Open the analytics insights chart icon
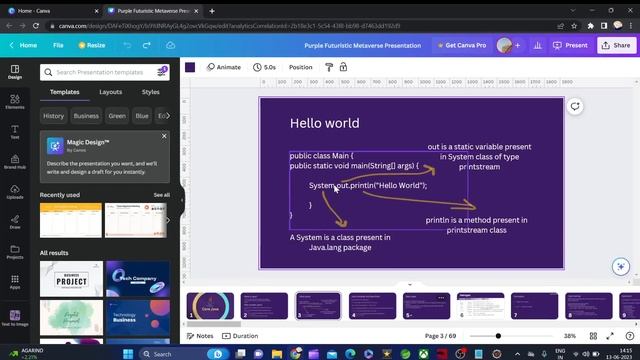 538,45
